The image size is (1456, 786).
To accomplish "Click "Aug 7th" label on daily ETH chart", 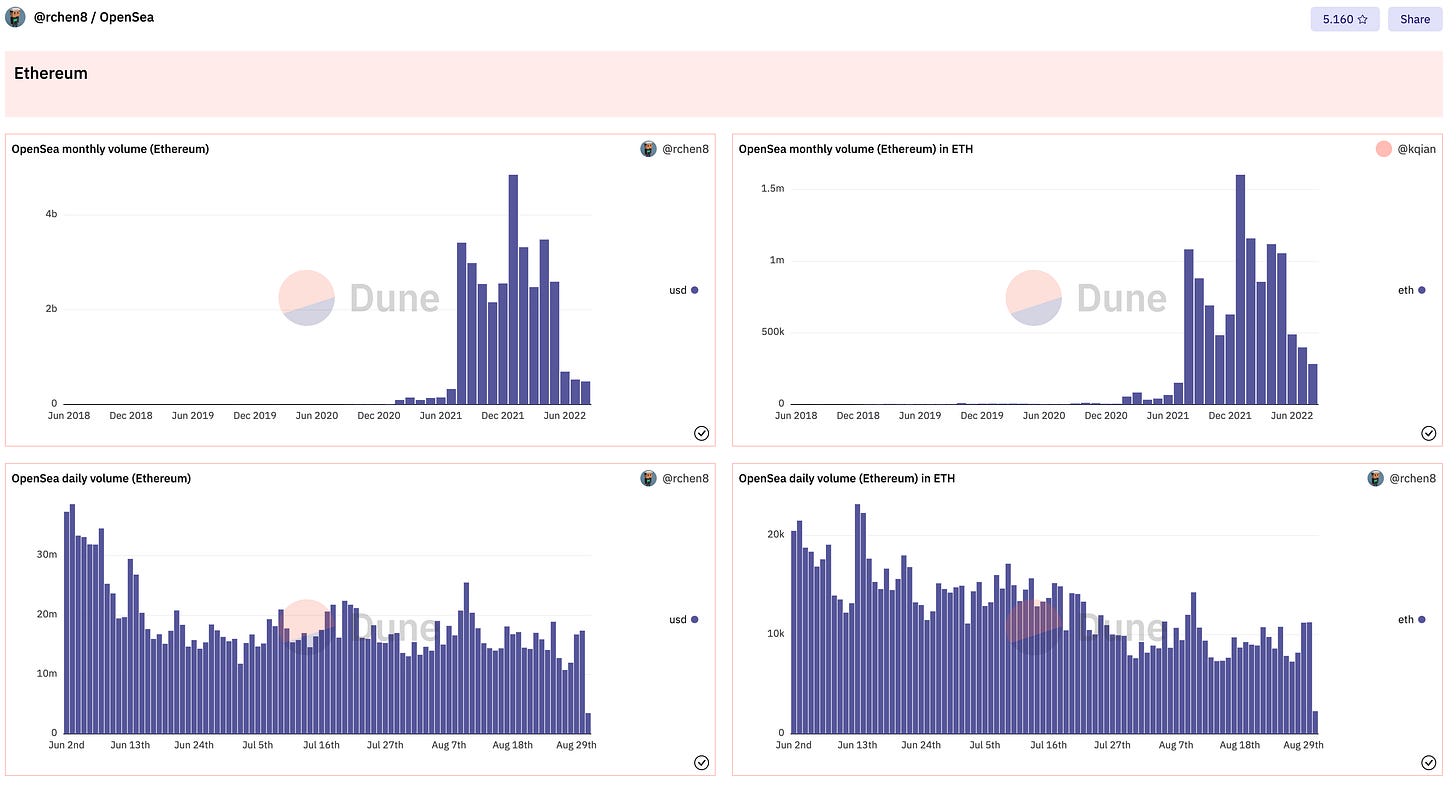I will pos(1176,745).
